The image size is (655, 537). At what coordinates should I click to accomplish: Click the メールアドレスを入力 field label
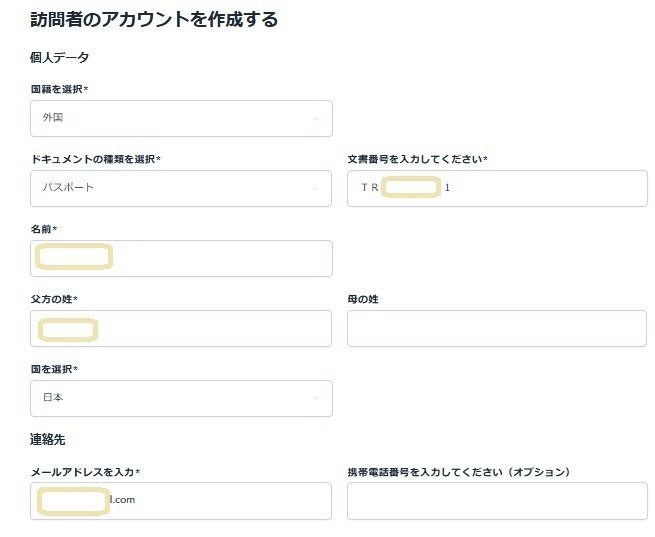[x=85, y=472]
